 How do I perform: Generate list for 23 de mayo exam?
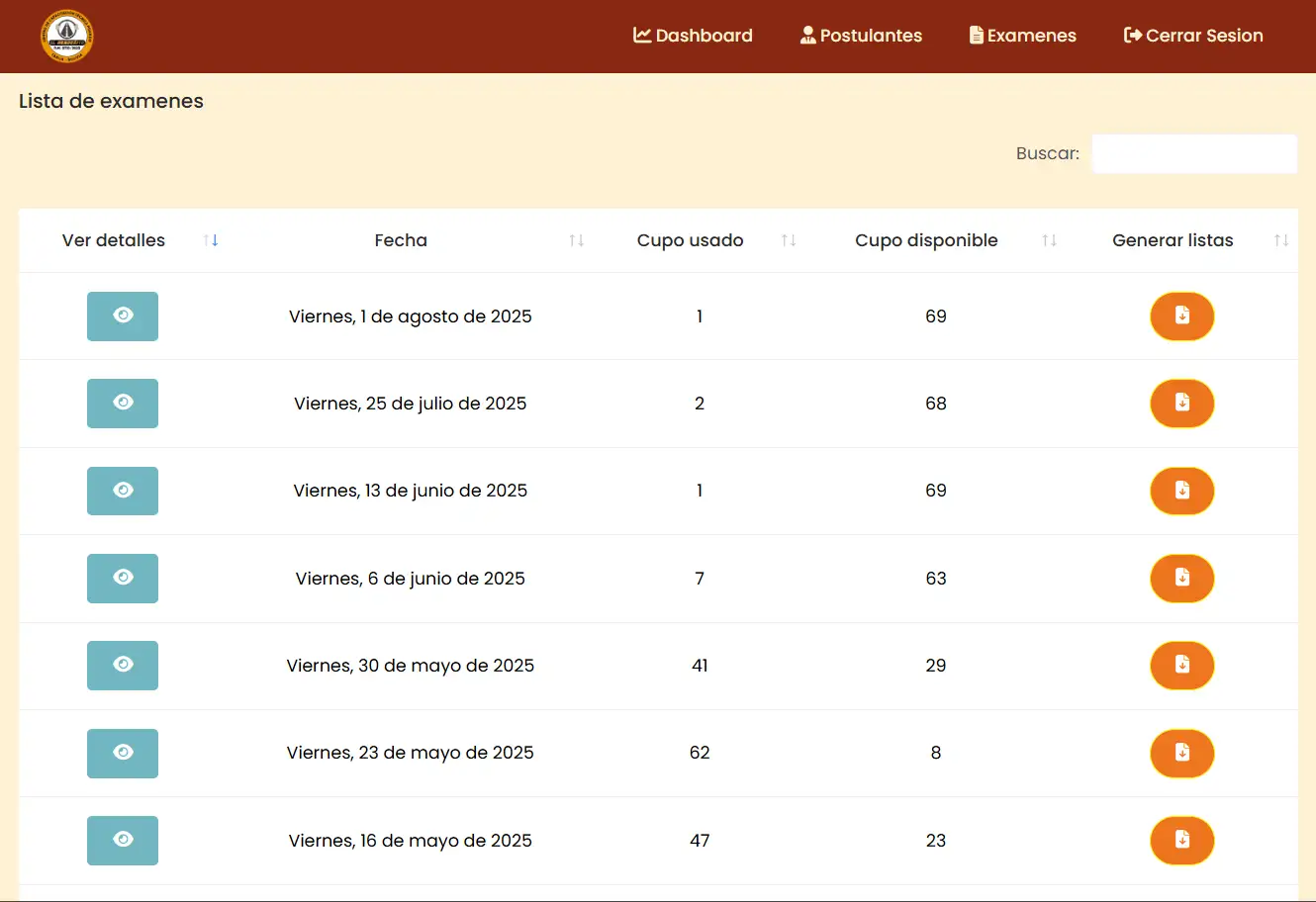[1182, 754]
